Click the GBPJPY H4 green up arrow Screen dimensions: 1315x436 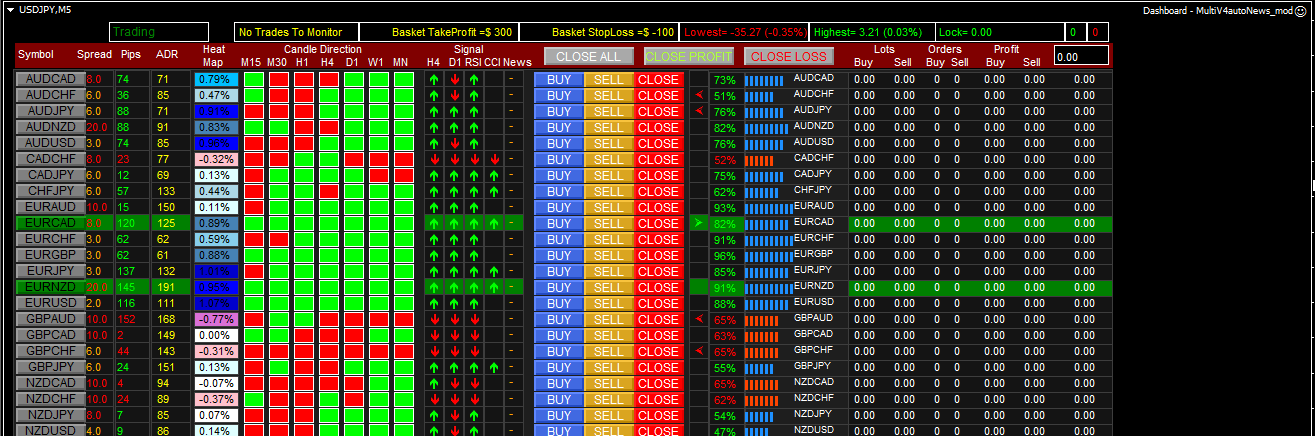(x=433, y=367)
